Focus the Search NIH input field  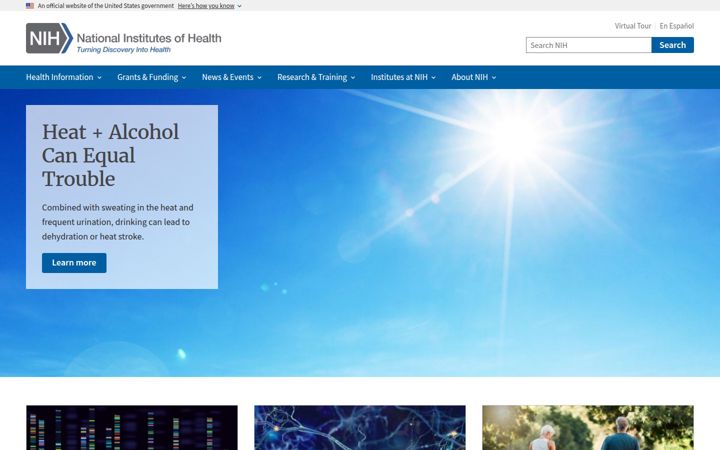point(589,45)
